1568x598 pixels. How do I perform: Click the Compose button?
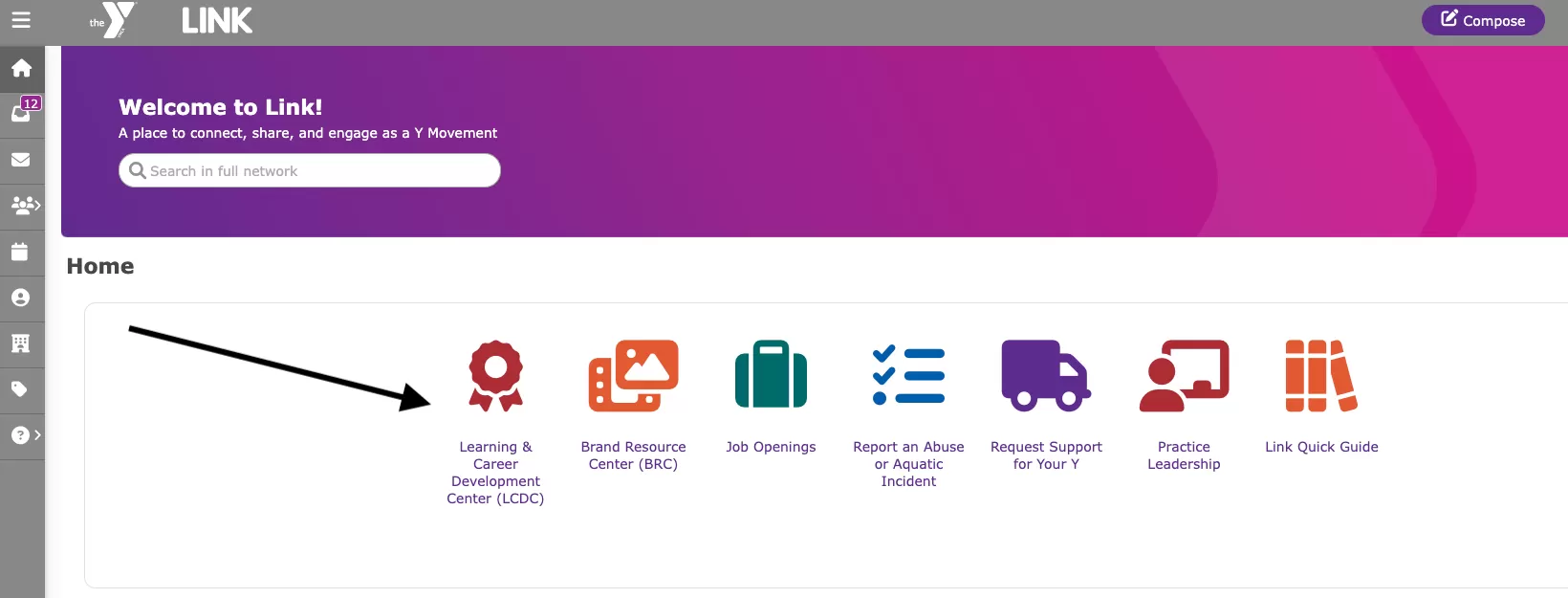pyautogui.click(x=1482, y=20)
